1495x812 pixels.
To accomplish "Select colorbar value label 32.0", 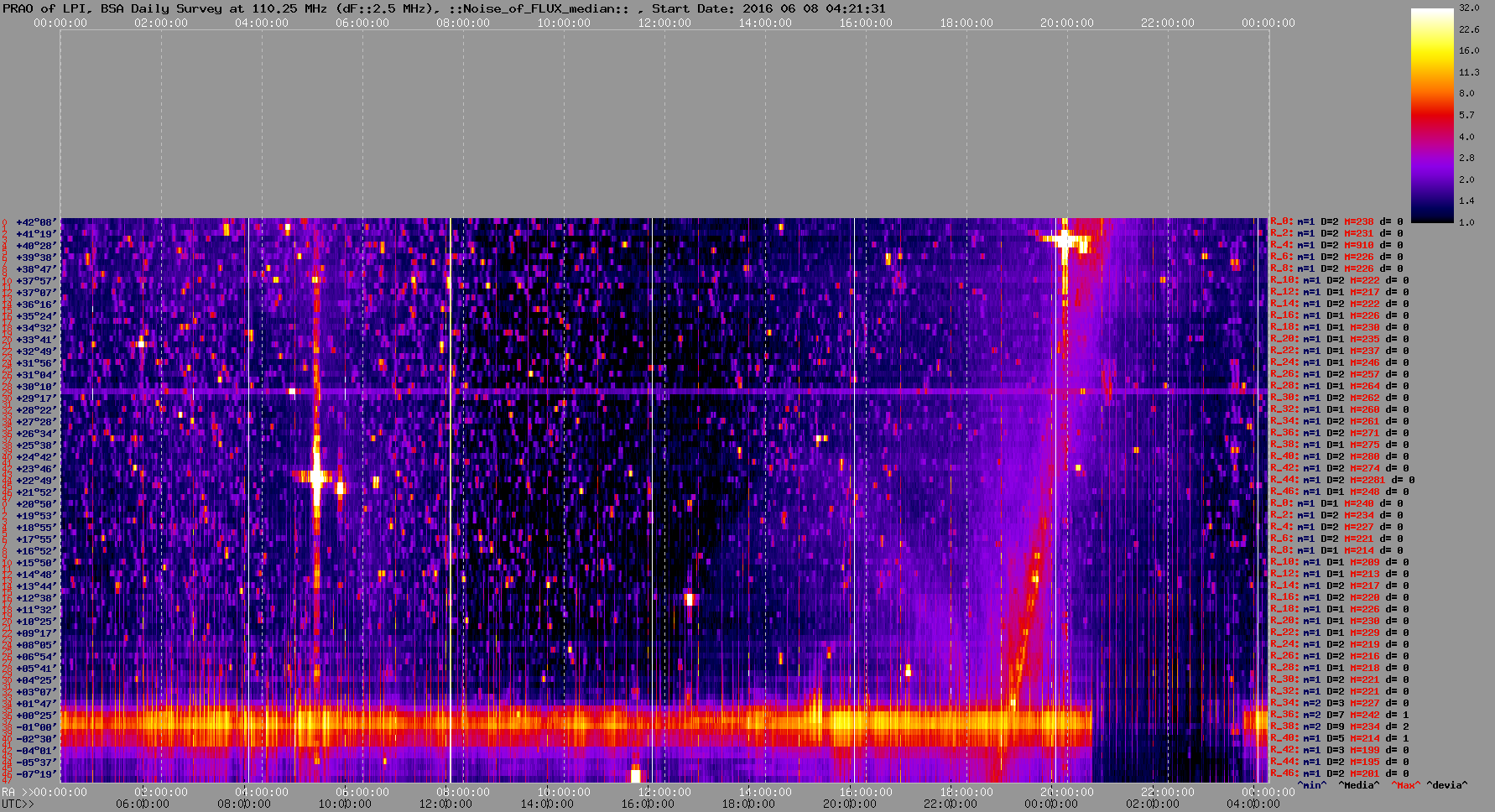I will [1468, 8].
